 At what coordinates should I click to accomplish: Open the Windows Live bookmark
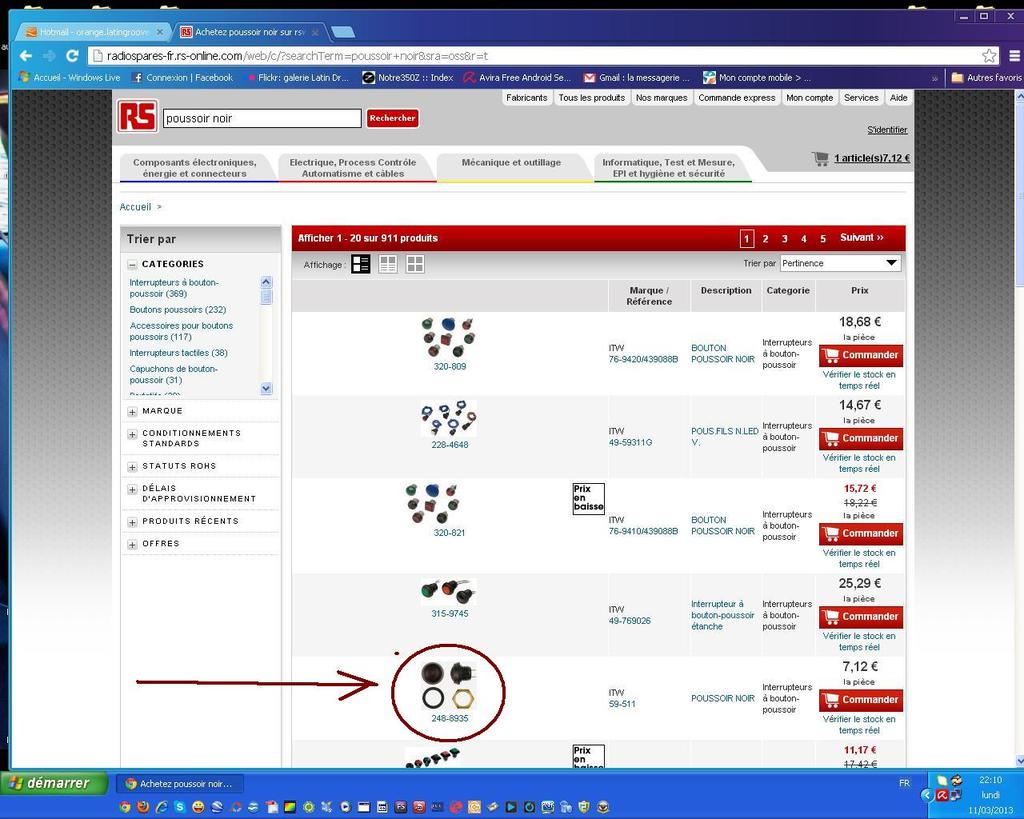[x=70, y=78]
